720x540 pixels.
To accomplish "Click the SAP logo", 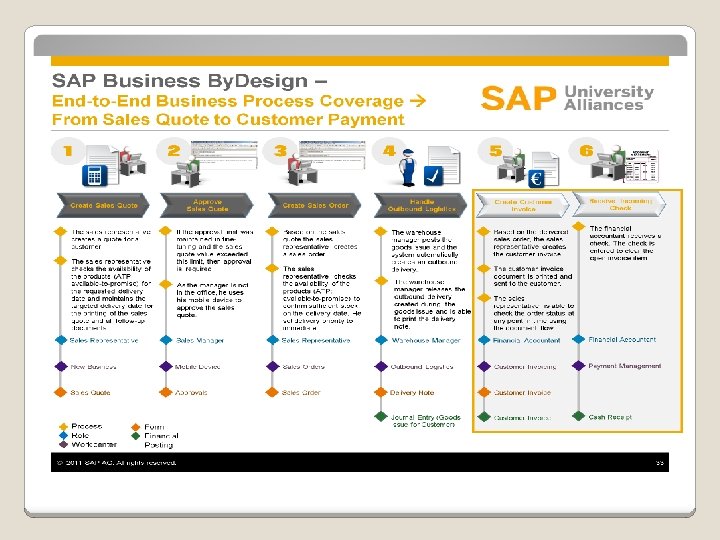I will 518,98.
